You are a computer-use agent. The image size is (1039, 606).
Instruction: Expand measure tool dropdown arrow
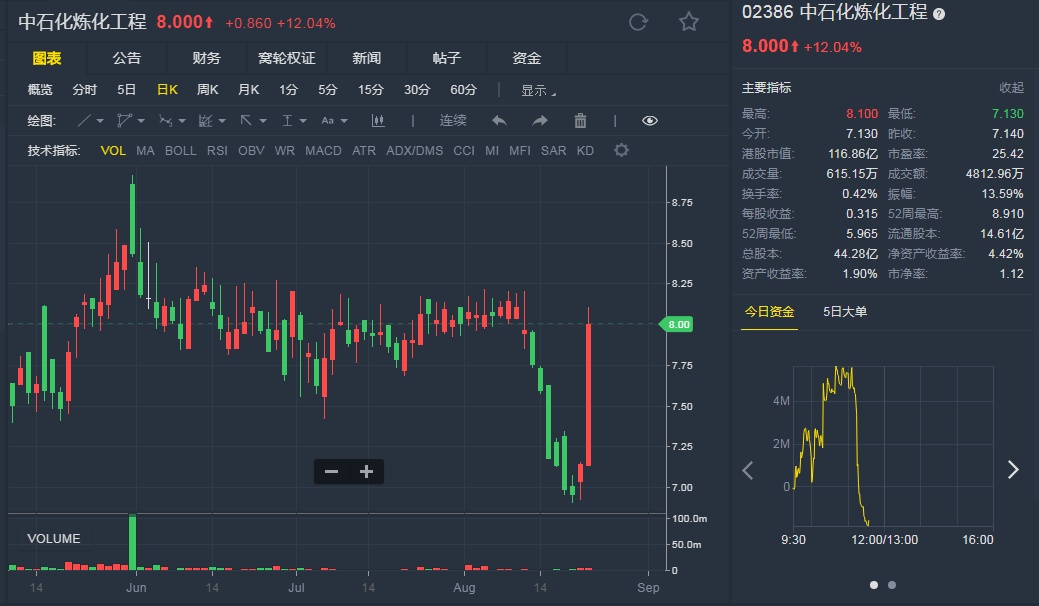pyautogui.click(x=303, y=121)
